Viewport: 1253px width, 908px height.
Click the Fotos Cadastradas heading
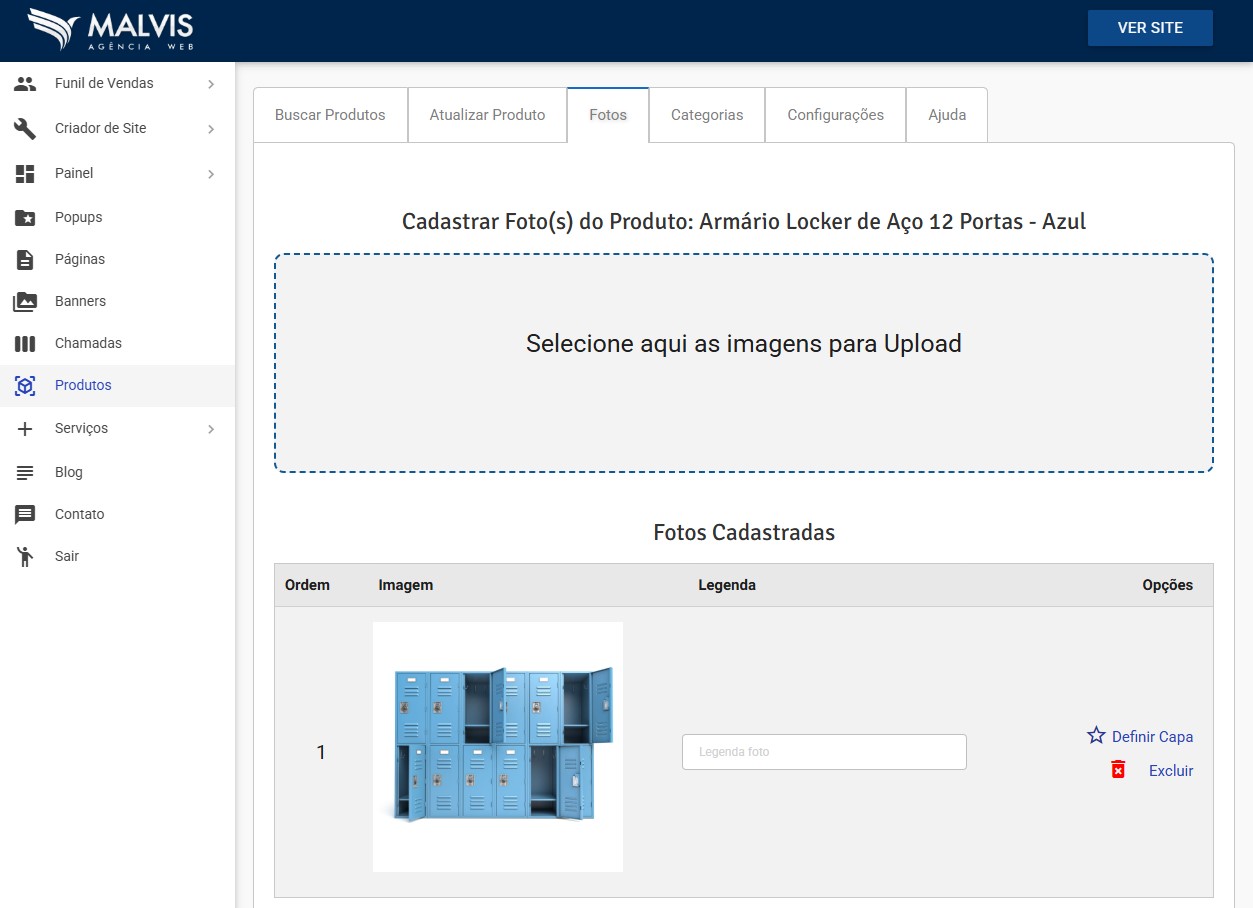(x=744, y=532)
